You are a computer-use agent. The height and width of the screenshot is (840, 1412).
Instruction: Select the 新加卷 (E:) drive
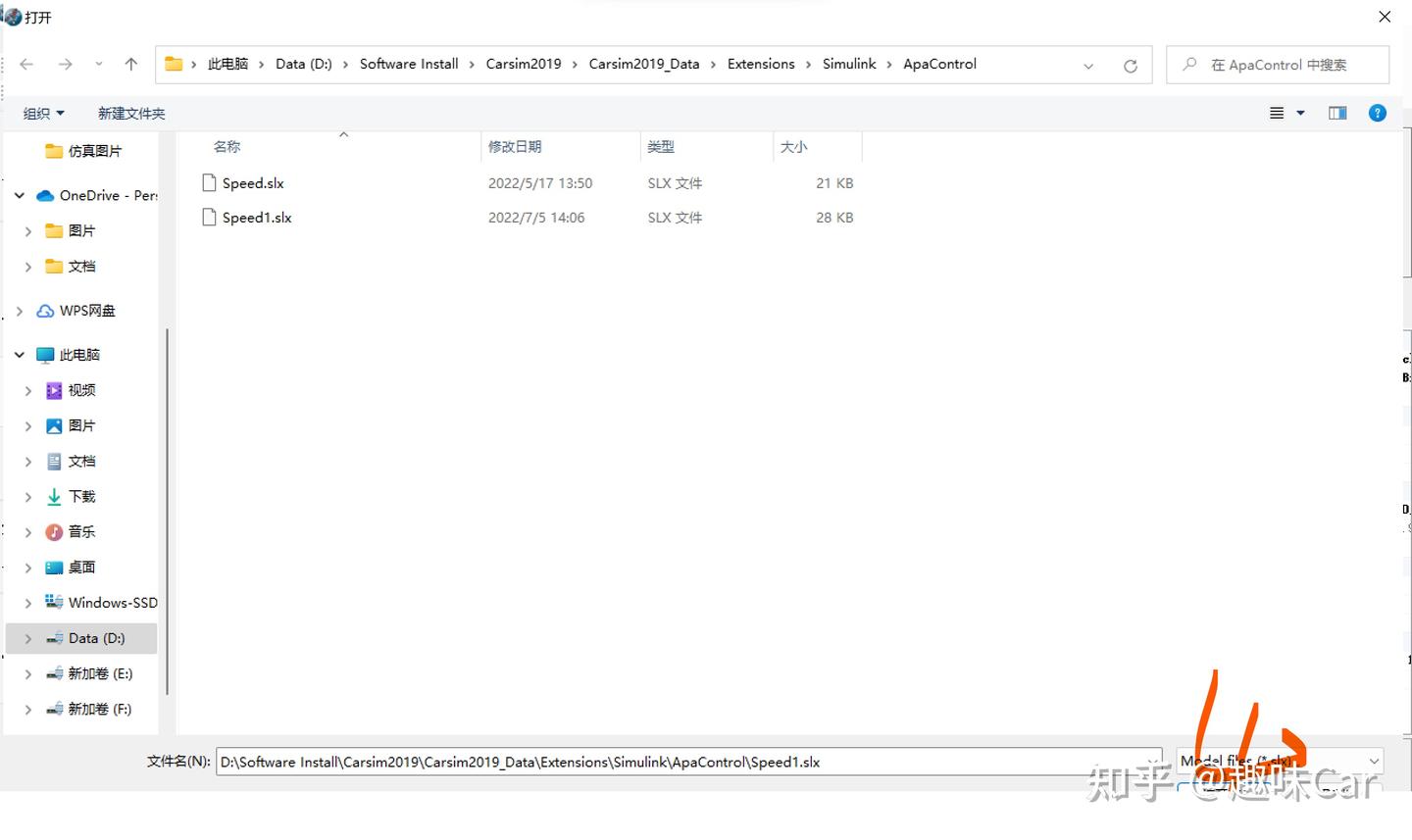(89, 673)
